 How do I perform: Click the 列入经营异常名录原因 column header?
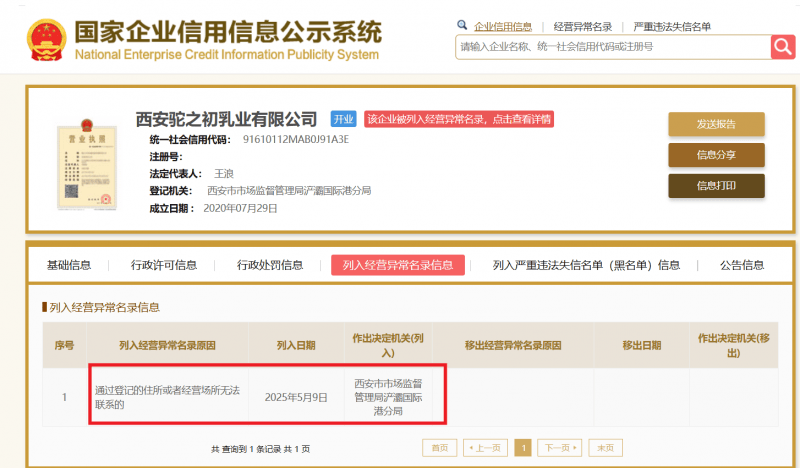click(x=168, y=346)
